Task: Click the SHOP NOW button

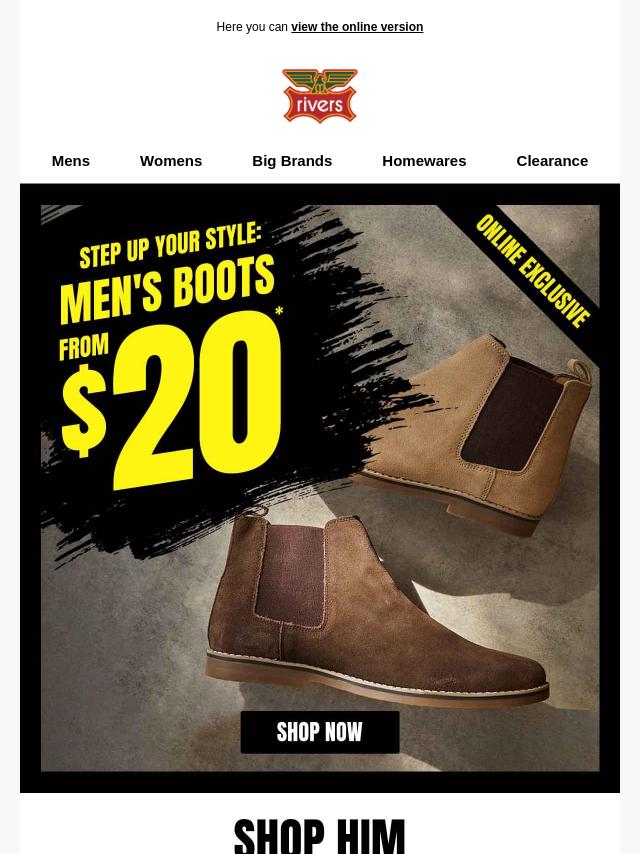Action: pos(320,732)
